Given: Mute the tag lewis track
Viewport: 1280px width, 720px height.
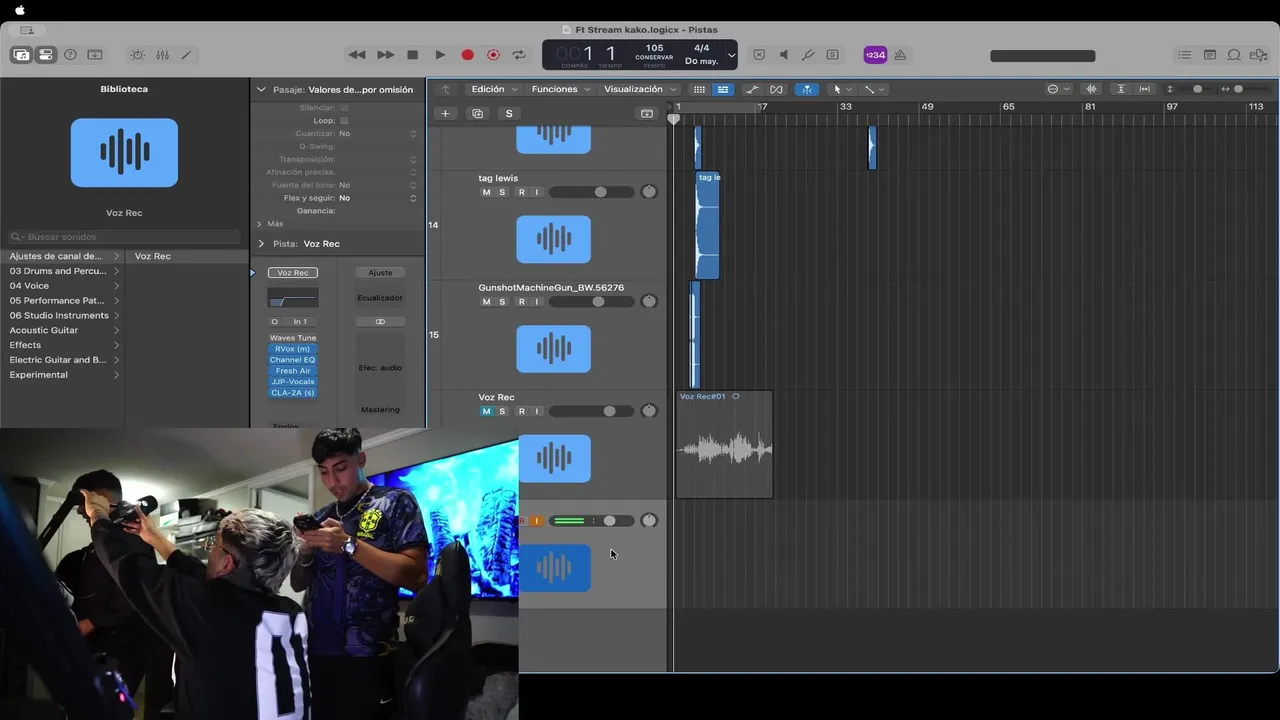Looking at the screenshot, I should tap(487, 192).
